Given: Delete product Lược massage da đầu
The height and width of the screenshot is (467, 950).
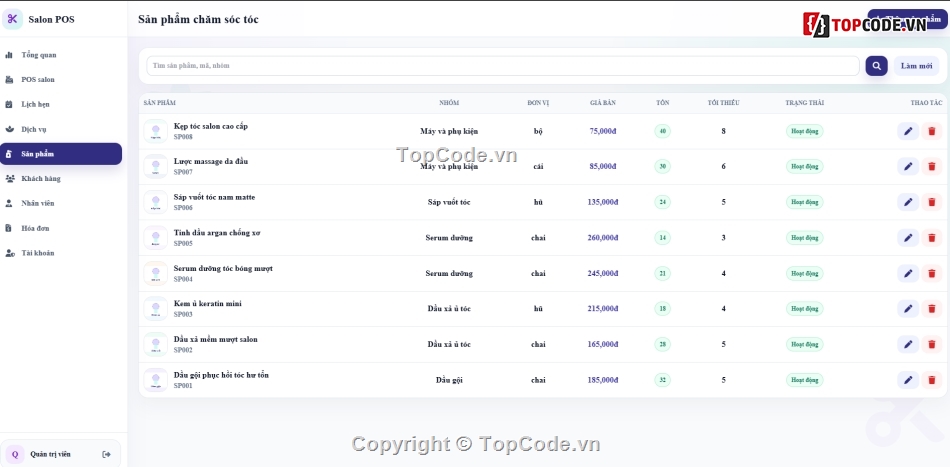Looking at the screenshot, I should (x=932, y=167).
